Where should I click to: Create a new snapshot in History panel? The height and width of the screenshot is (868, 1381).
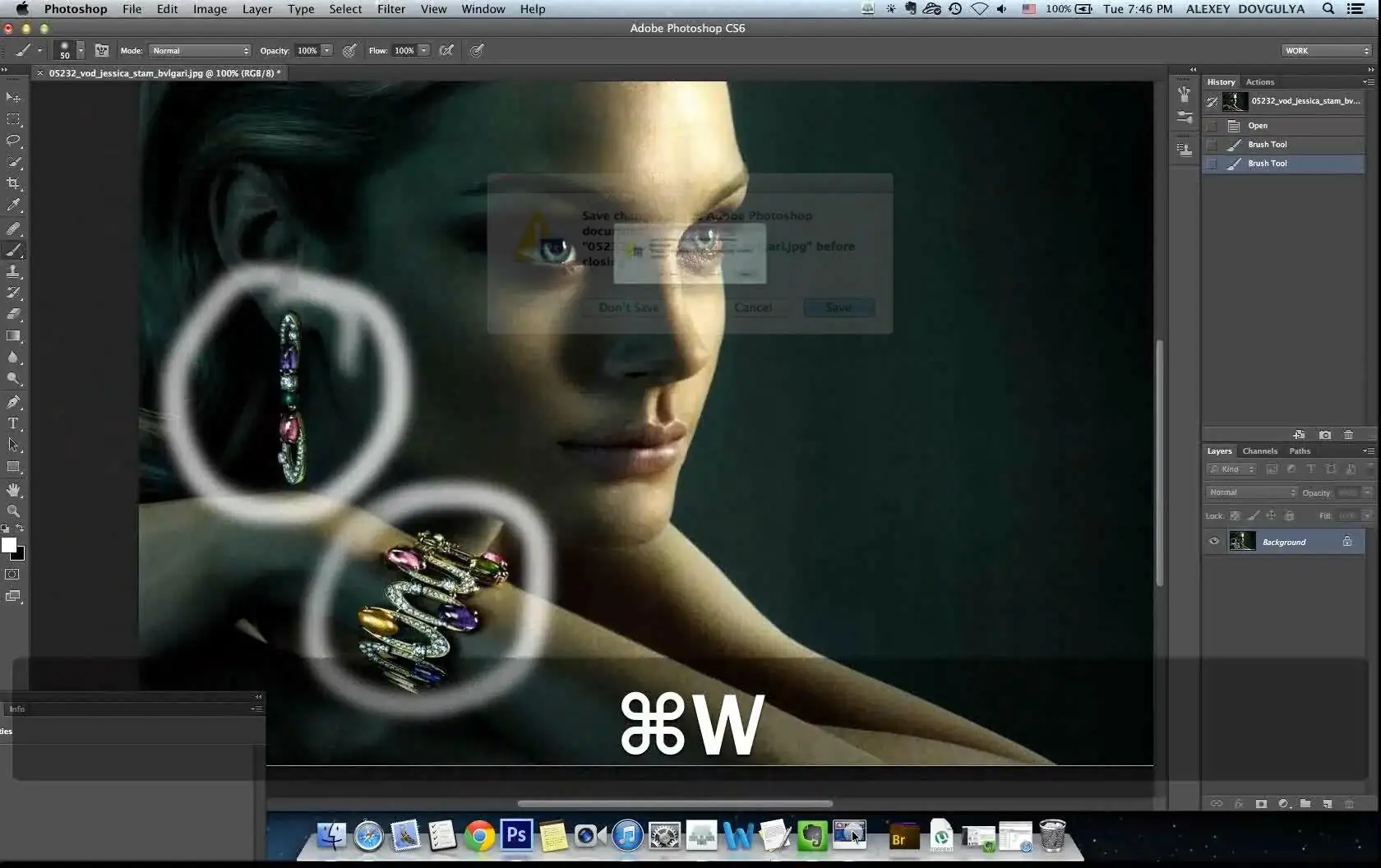pos(1325,435)
